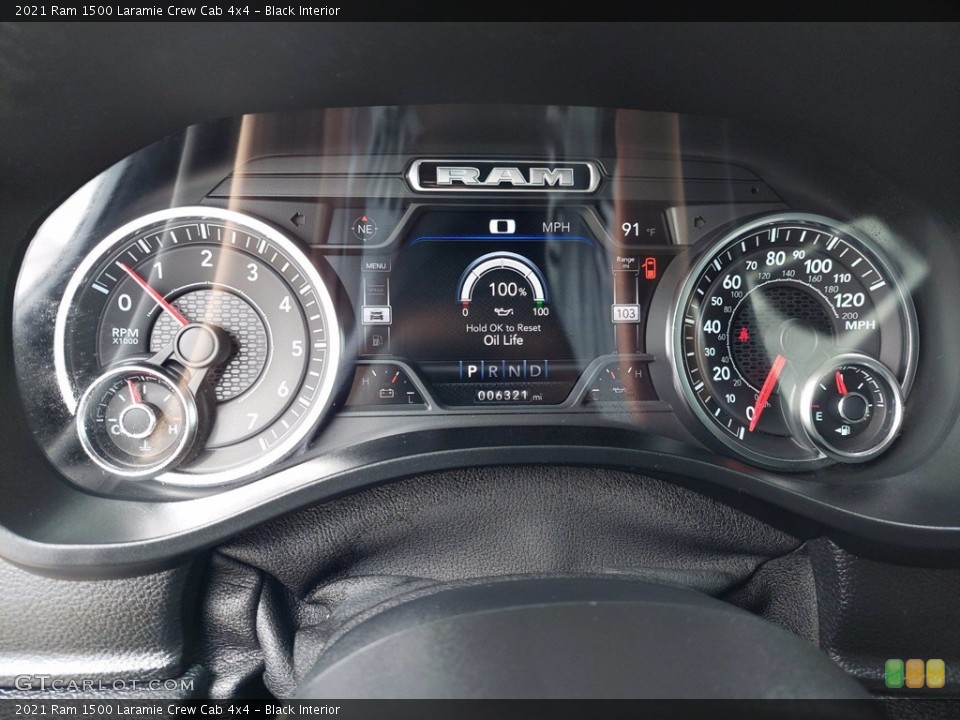960x720 pixels.
Task: Select gear indicator P
Action: tap(471, 371)
